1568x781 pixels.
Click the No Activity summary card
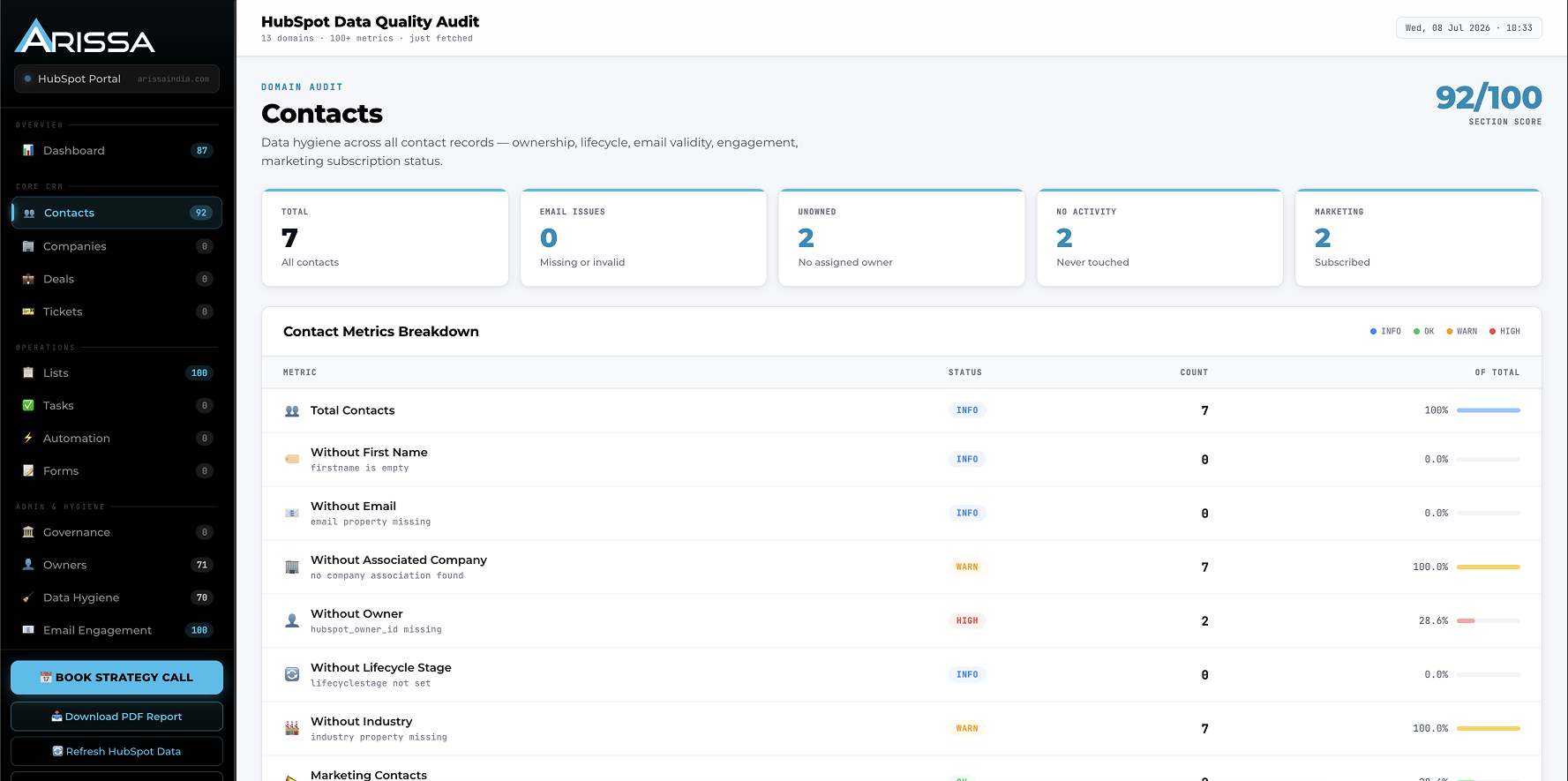(1159, 237)
